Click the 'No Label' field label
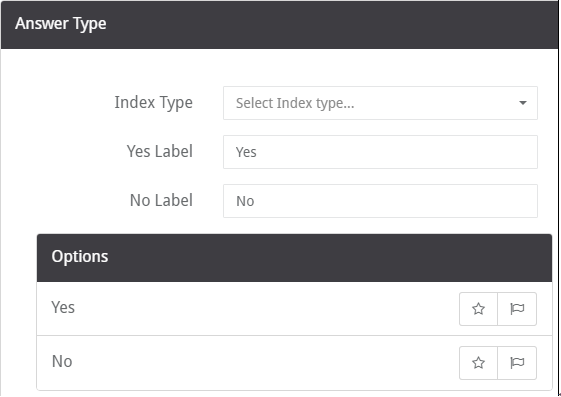The height and width of the screenshot is (397, 561). pyautogui.click(x=161, y=200)
